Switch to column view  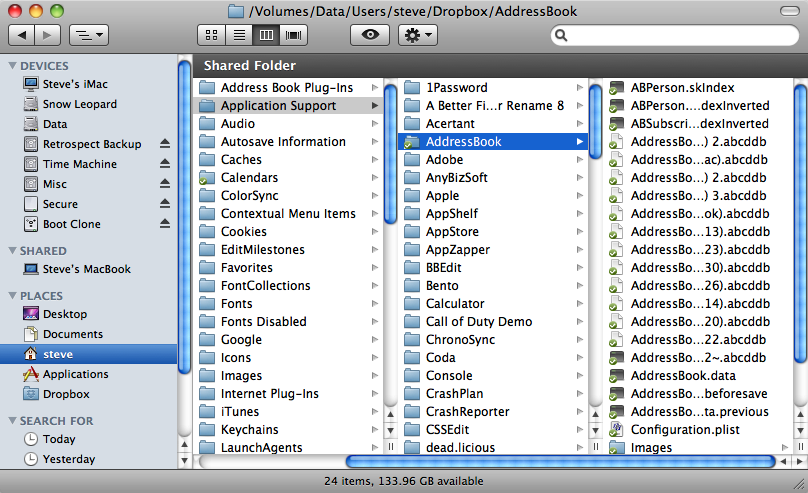(x=266, y=35)
